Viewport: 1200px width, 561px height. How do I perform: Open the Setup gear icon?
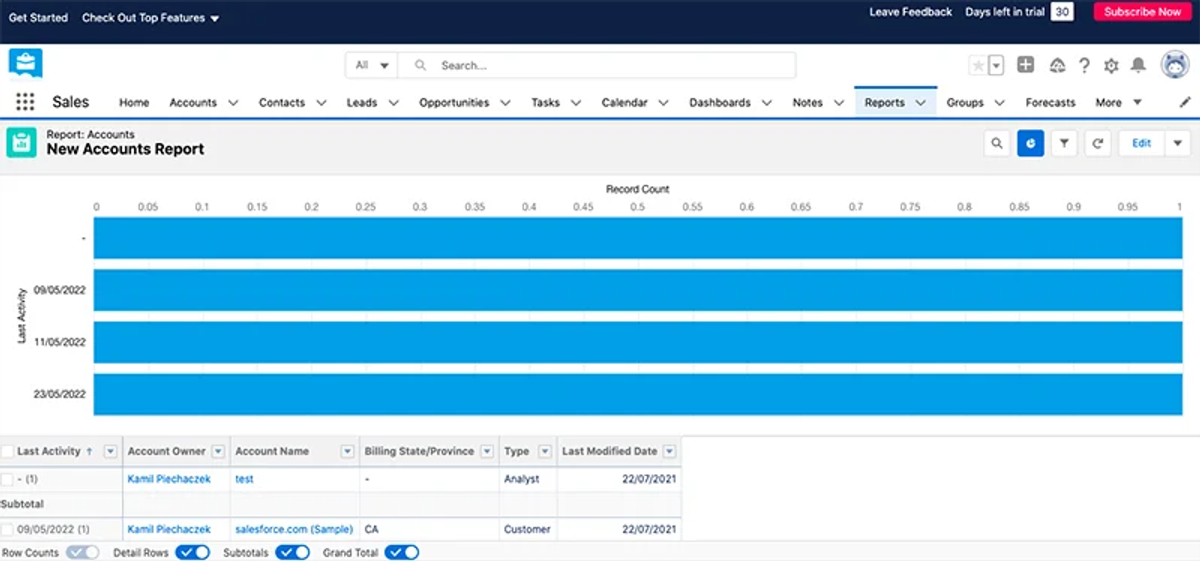point(1111,65)
